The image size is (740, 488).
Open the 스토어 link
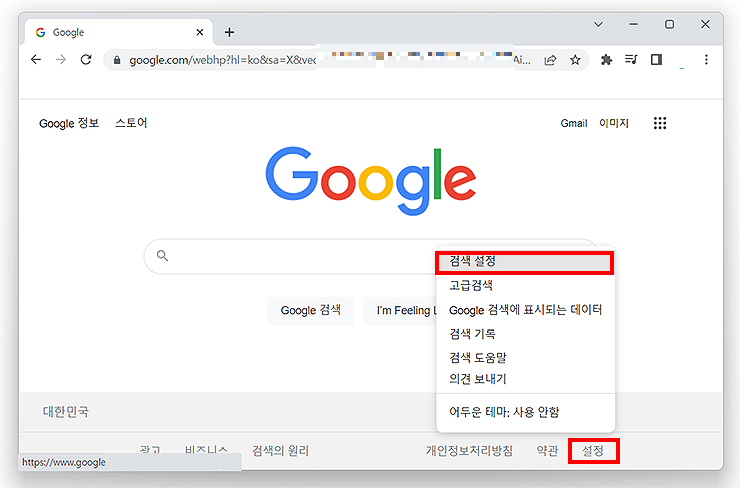131,123
